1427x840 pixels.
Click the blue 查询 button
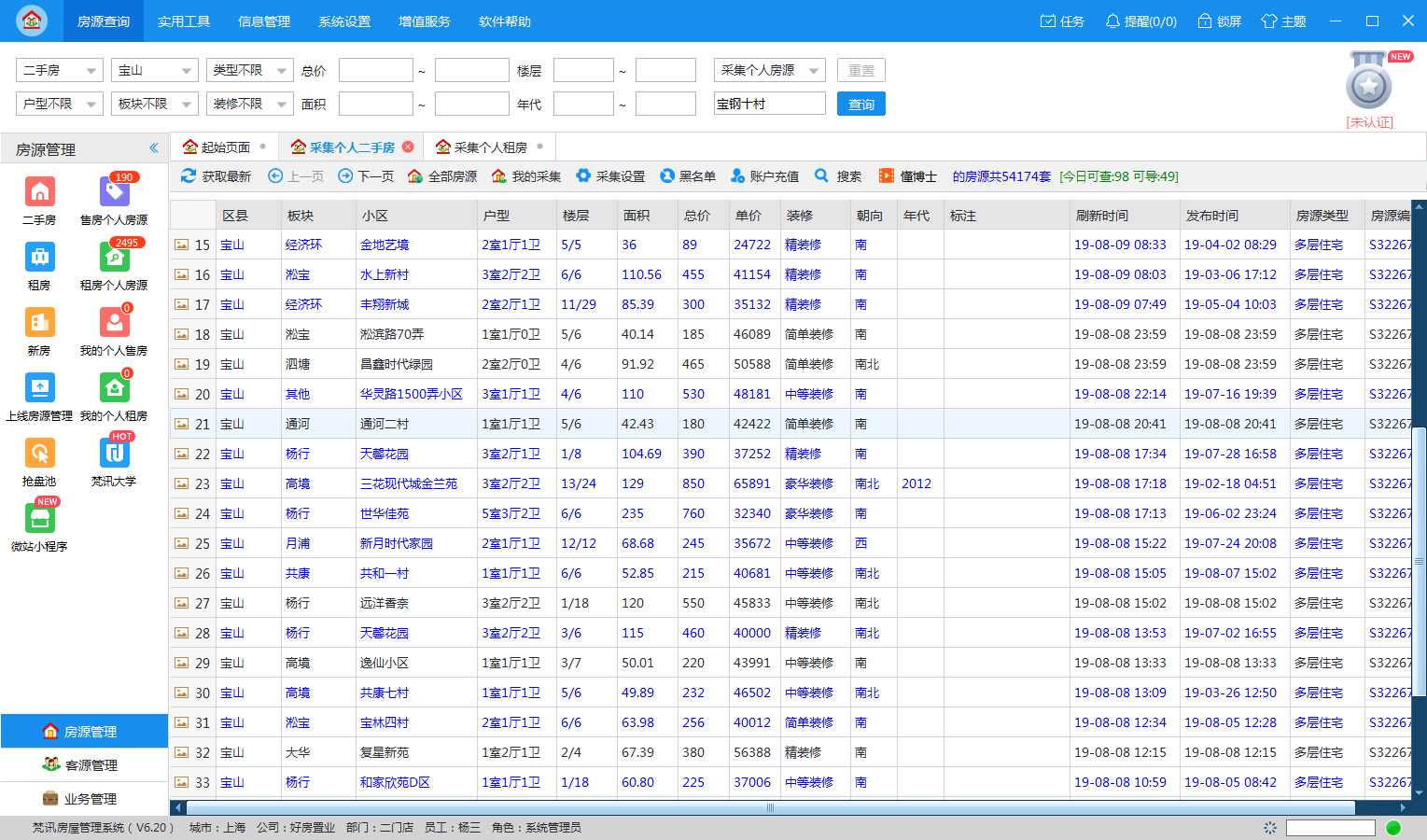coord(861,104)
